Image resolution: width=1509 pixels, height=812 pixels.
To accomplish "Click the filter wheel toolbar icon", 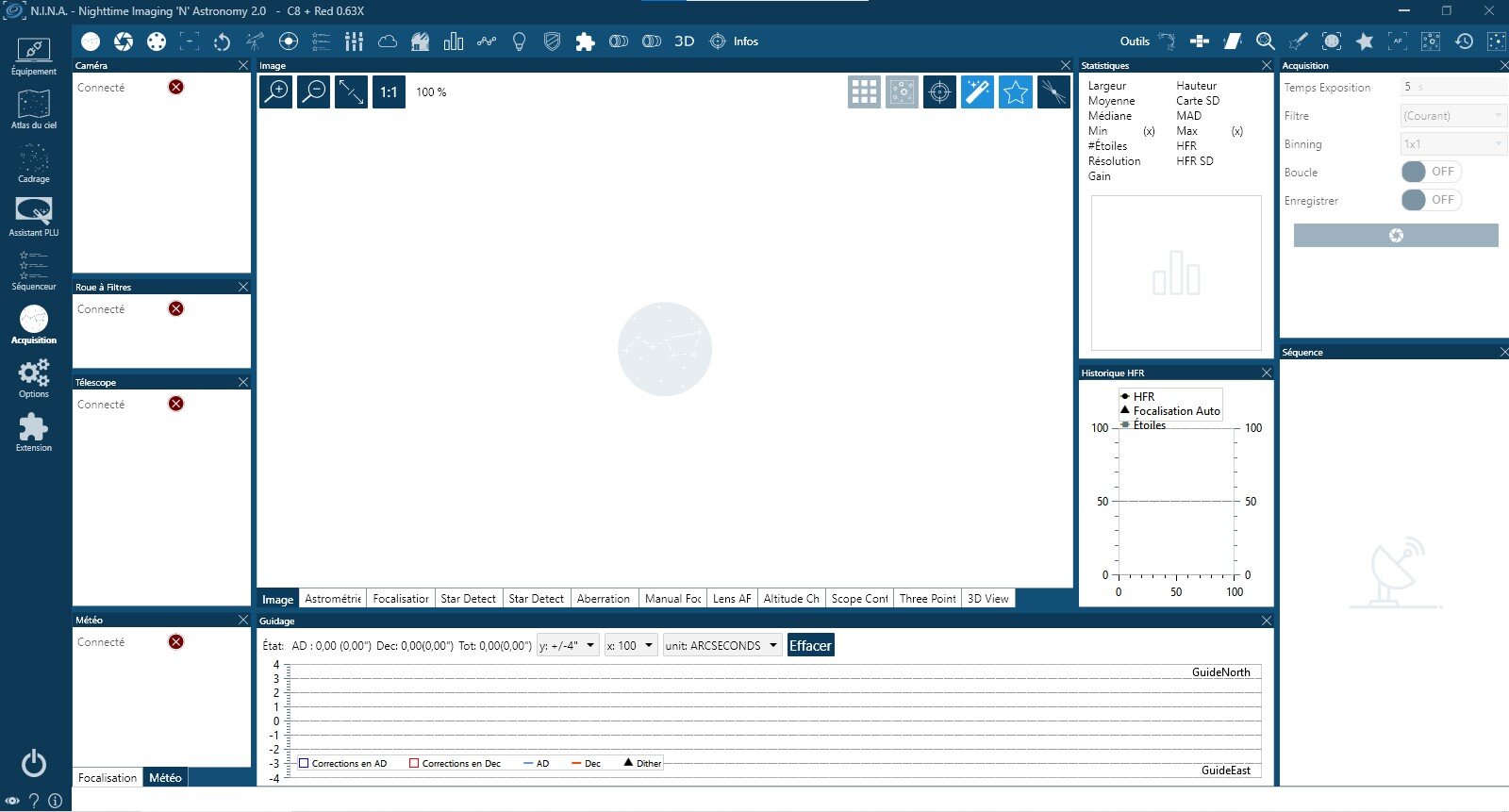I will click(x=157, y=41).
